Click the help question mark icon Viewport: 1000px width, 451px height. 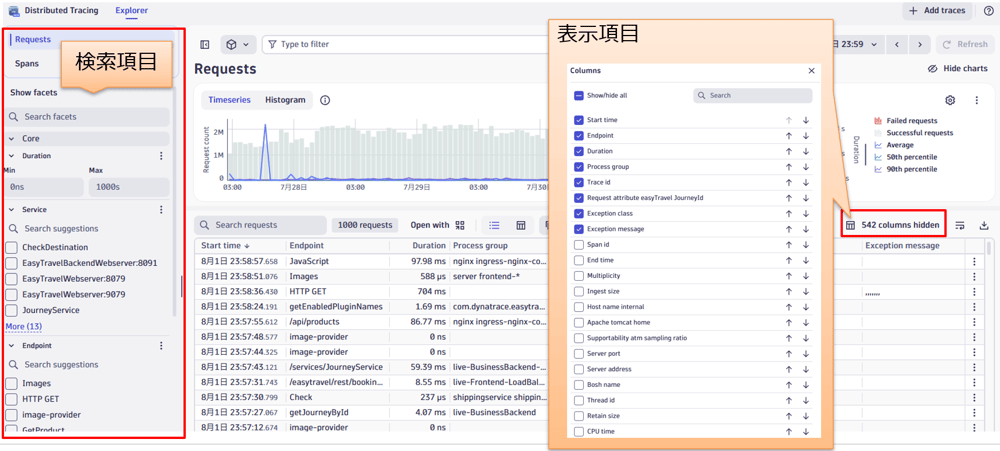(989, 11)
